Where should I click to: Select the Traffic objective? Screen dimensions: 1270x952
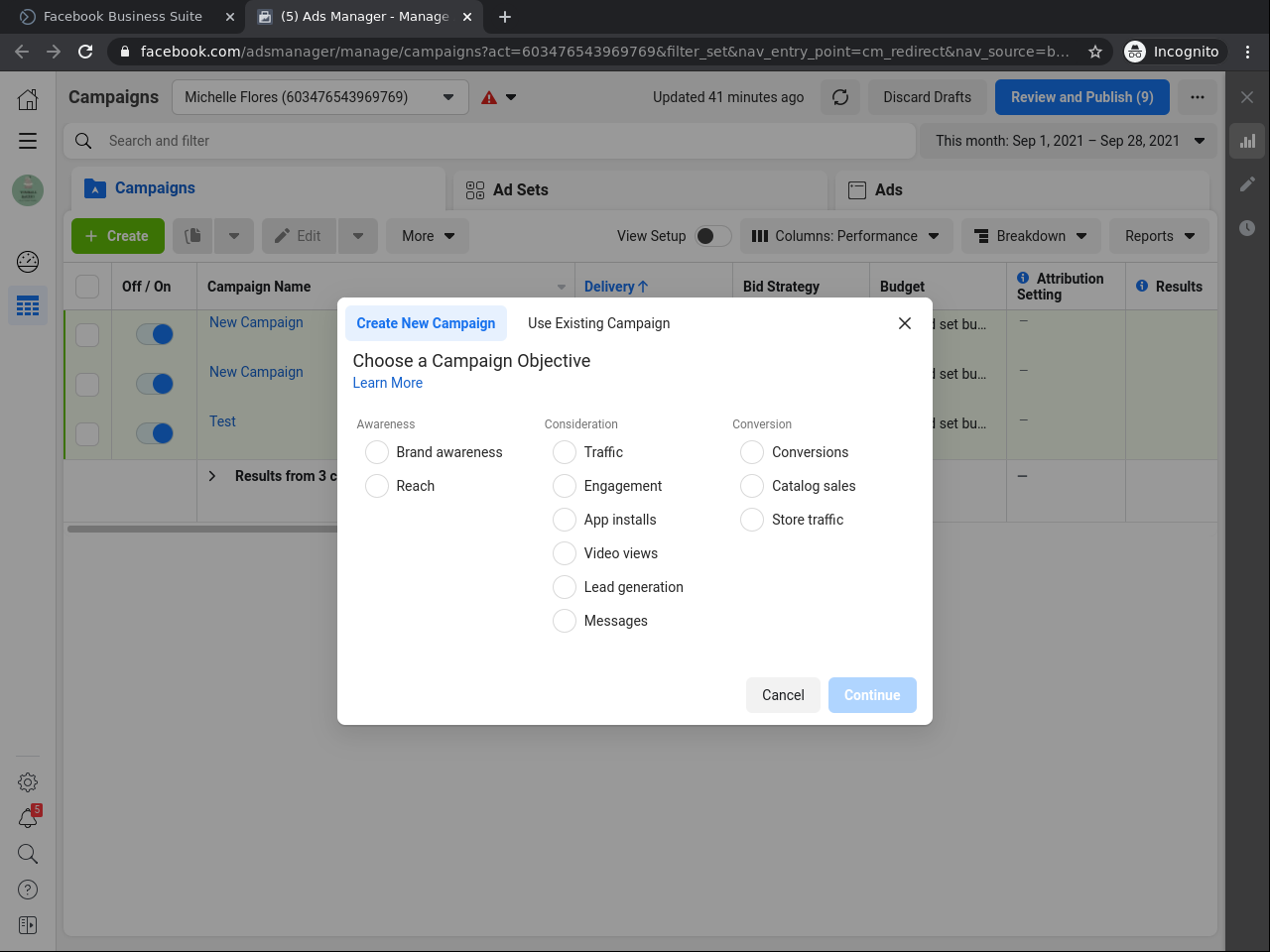click(x=565, y=452)
